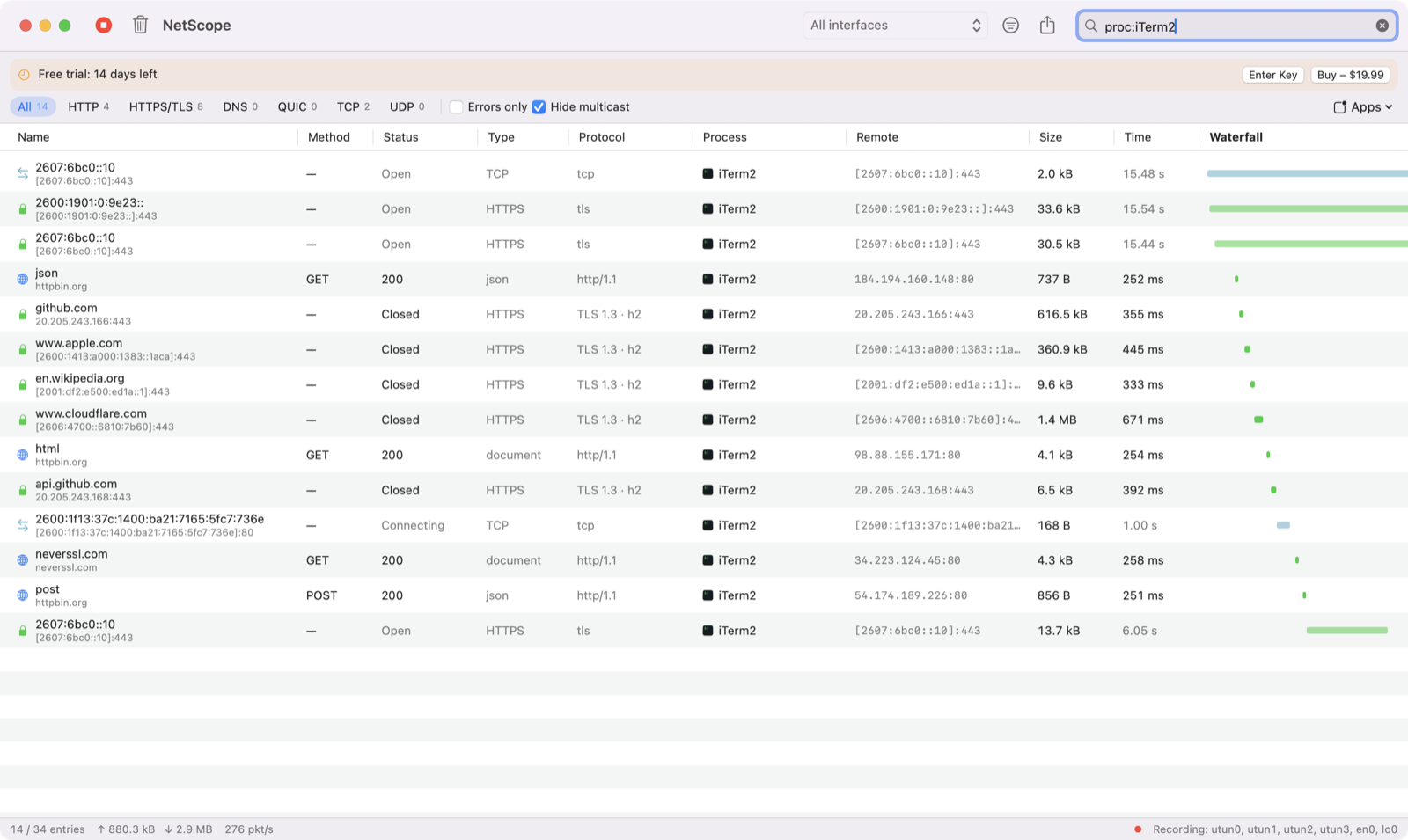Screen dimensions: 1408x840
Task: Sort by the Size column header
Action: 1051,137
